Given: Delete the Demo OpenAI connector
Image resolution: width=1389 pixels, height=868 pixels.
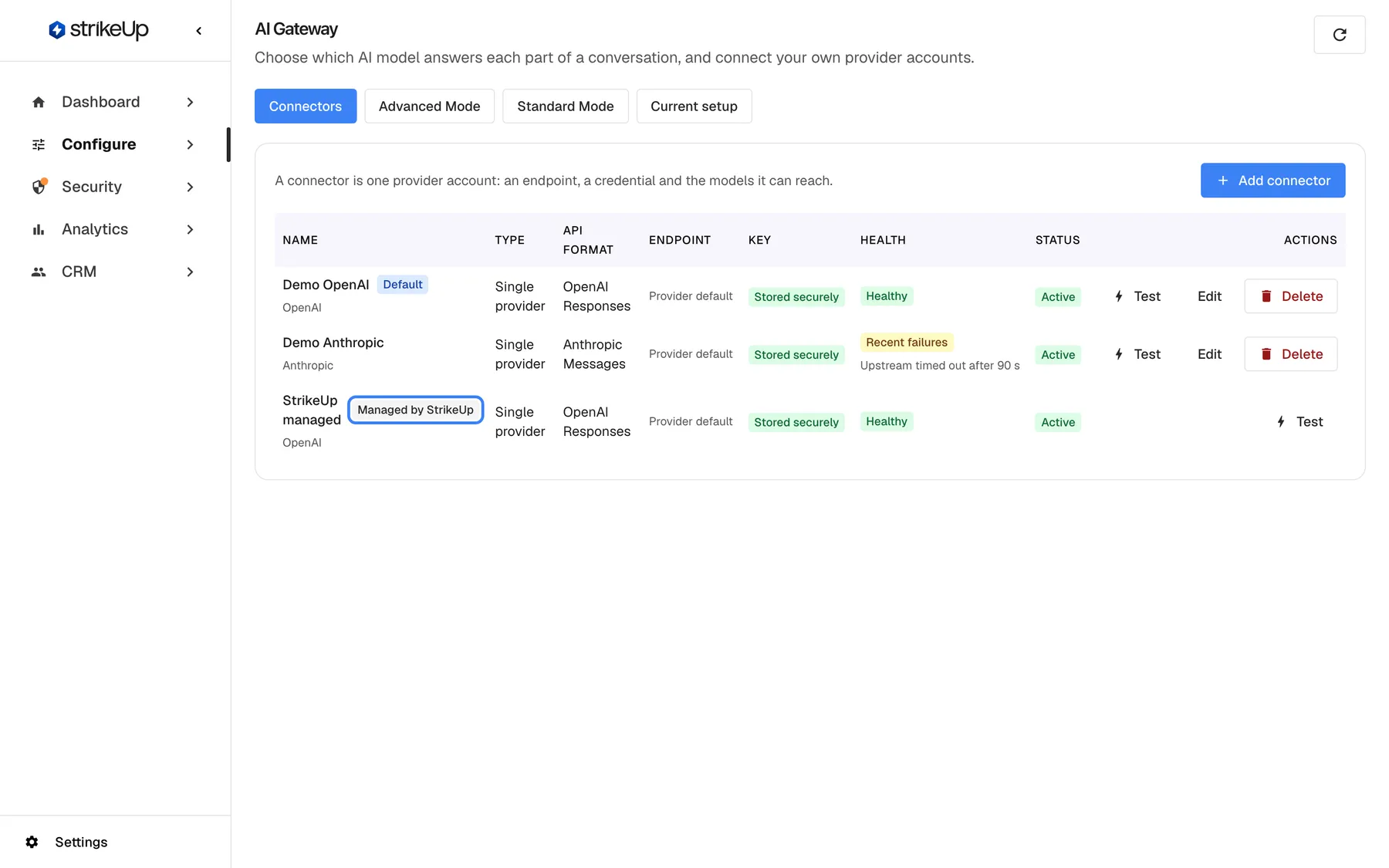Looking at the screenshot, I should pyautogui.click(x=1291, y=296).
